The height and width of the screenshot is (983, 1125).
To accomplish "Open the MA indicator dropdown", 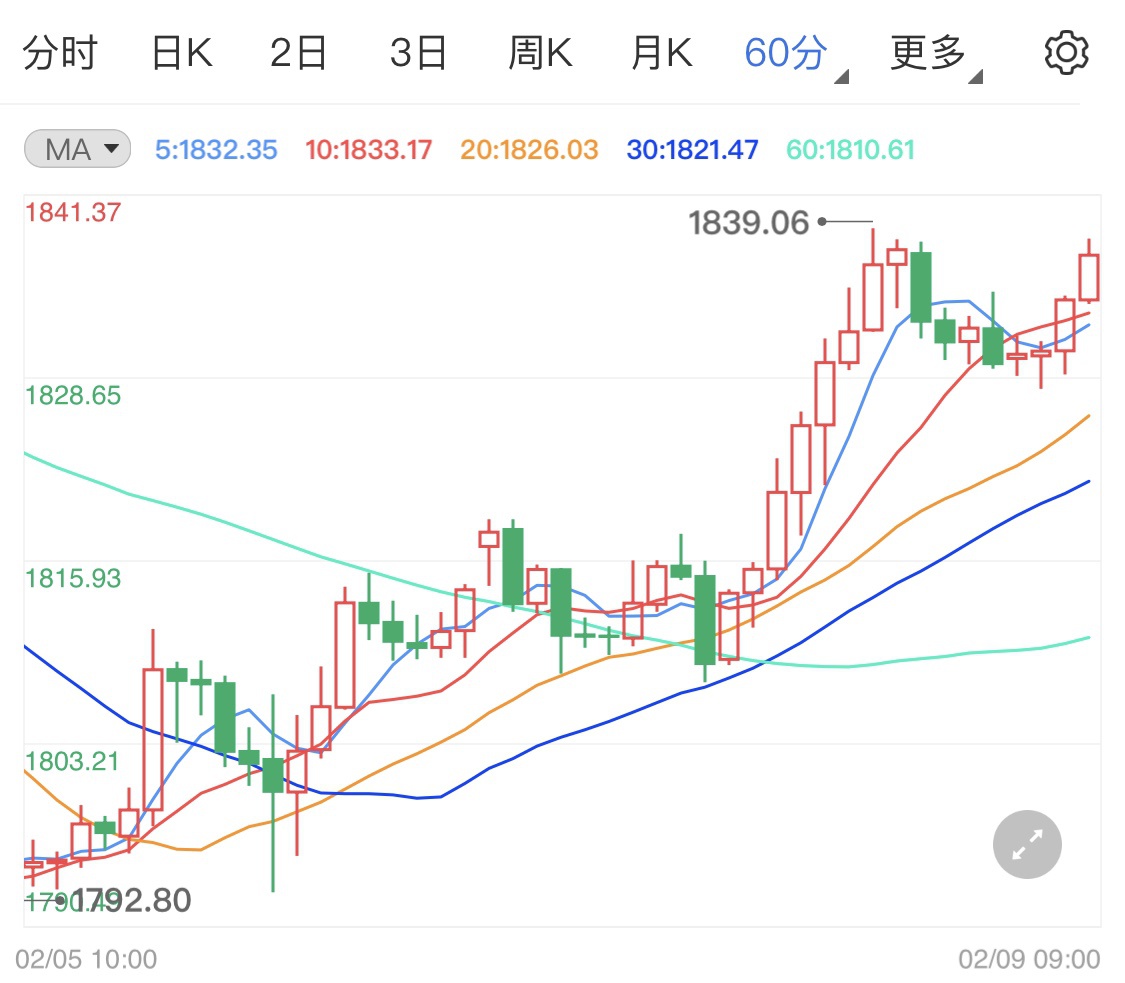I will click(77, 149).
